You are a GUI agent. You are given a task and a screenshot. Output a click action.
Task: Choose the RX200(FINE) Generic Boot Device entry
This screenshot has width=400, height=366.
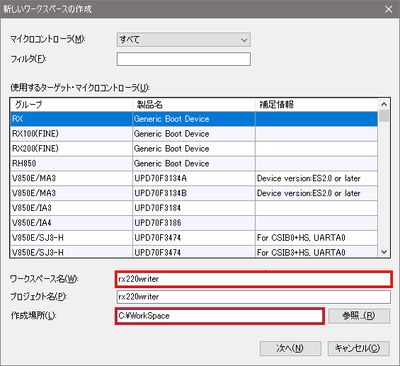(x=194, y=149)
